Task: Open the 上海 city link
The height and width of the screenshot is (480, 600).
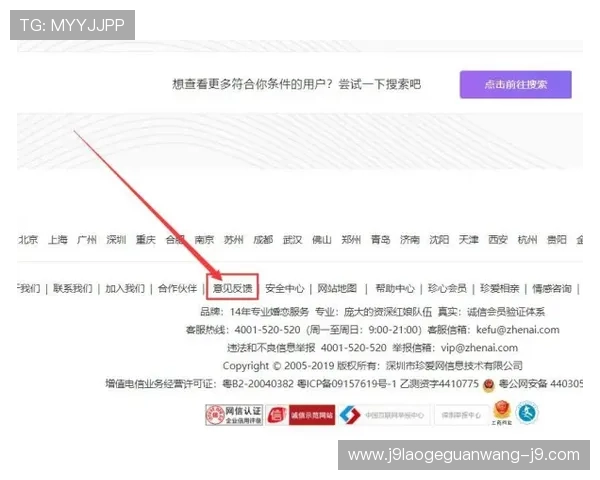Action: (x=58, y=240)
